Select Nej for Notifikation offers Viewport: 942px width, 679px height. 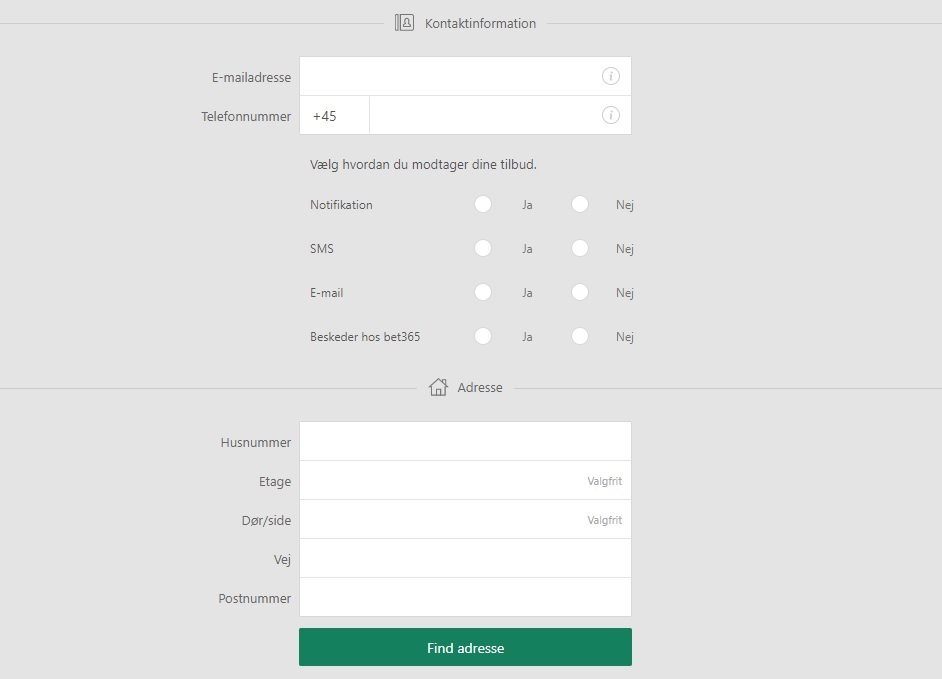pyautogui.click(x=580, y=204)
